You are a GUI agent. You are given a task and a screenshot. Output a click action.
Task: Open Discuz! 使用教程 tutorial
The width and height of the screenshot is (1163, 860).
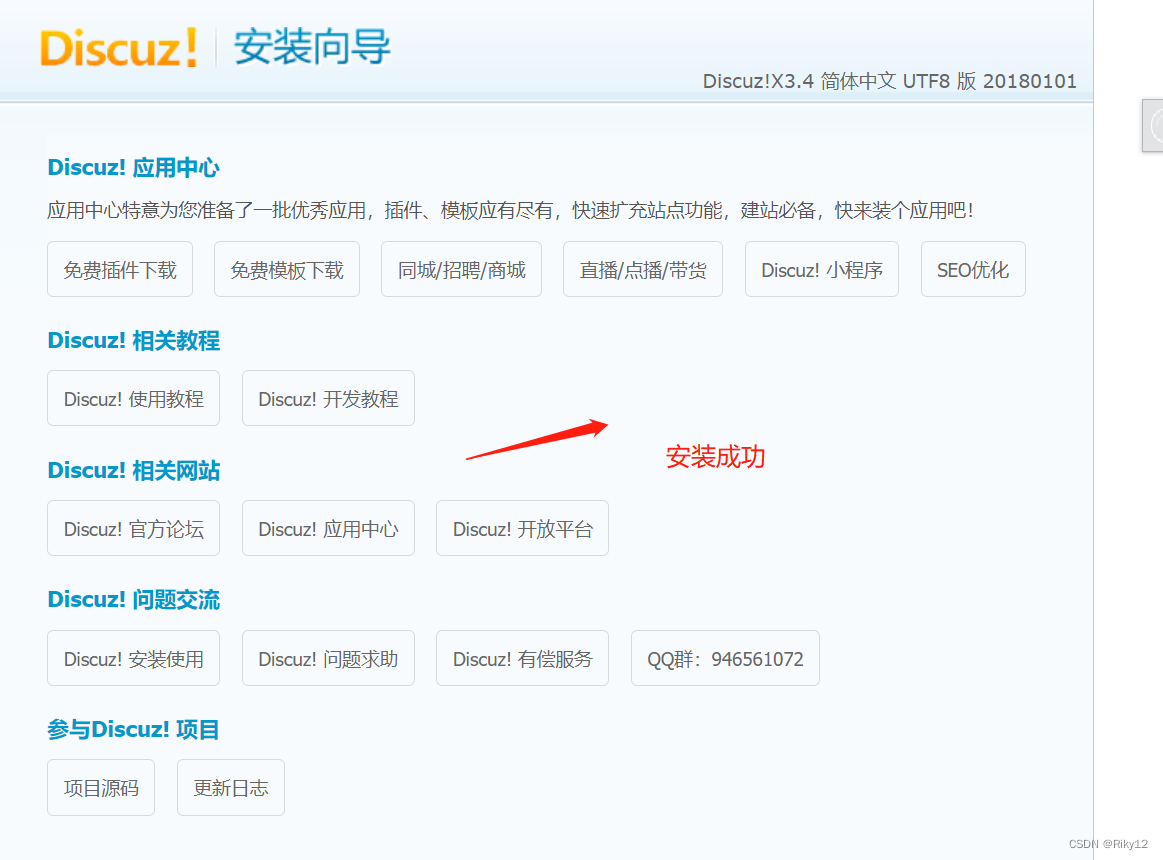click(x=134, y=398)
